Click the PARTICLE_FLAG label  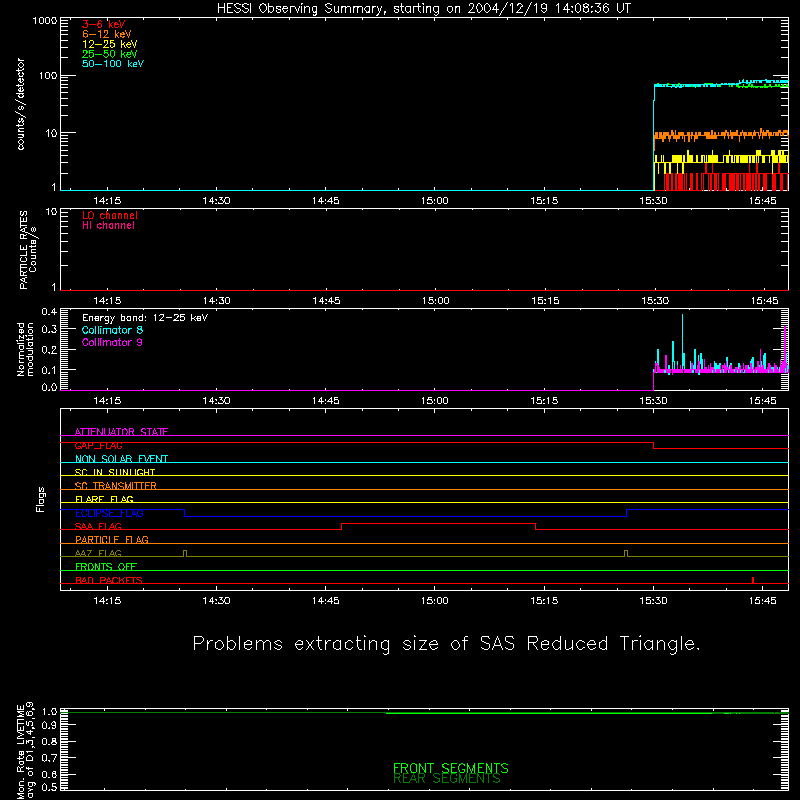[x=112, y=539]
